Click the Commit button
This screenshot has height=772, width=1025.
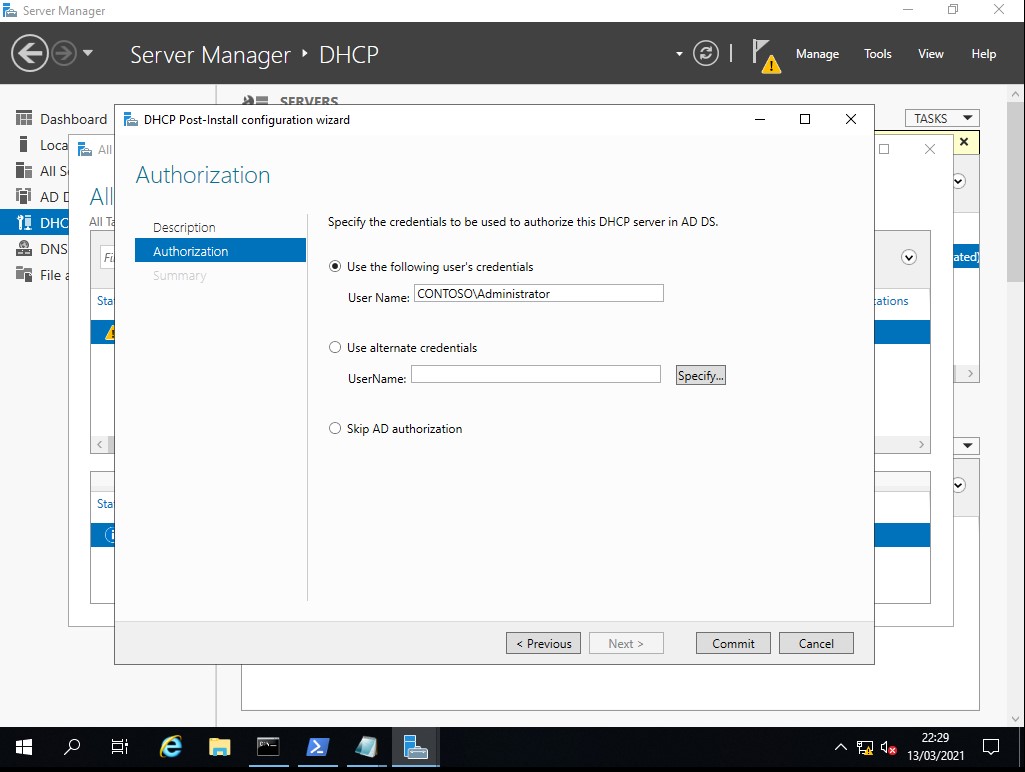coord(733,643)
